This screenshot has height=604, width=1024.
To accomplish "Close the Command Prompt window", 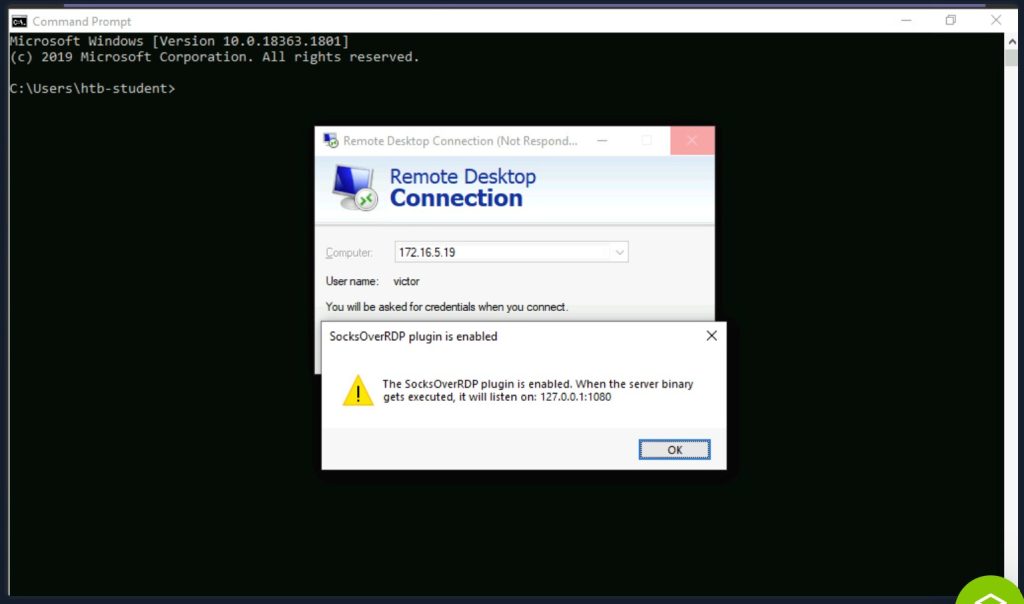I will pos(995,20).
